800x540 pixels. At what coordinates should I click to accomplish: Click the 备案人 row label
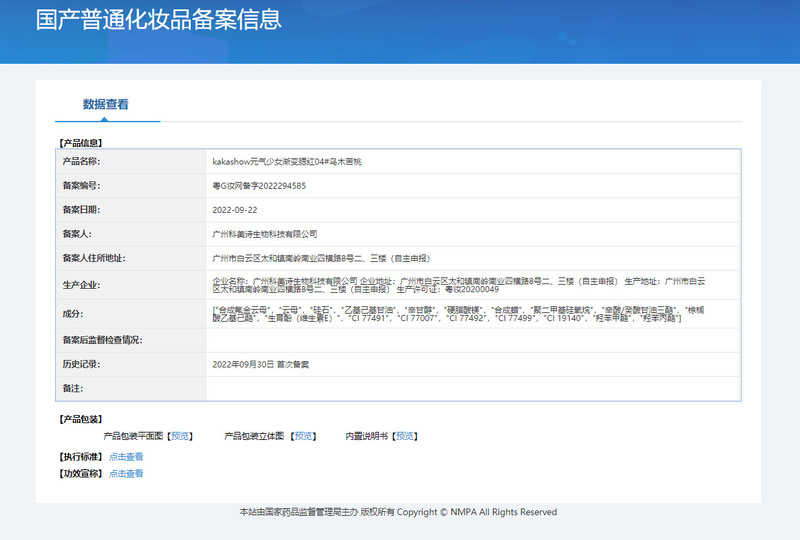coord(77,234)
